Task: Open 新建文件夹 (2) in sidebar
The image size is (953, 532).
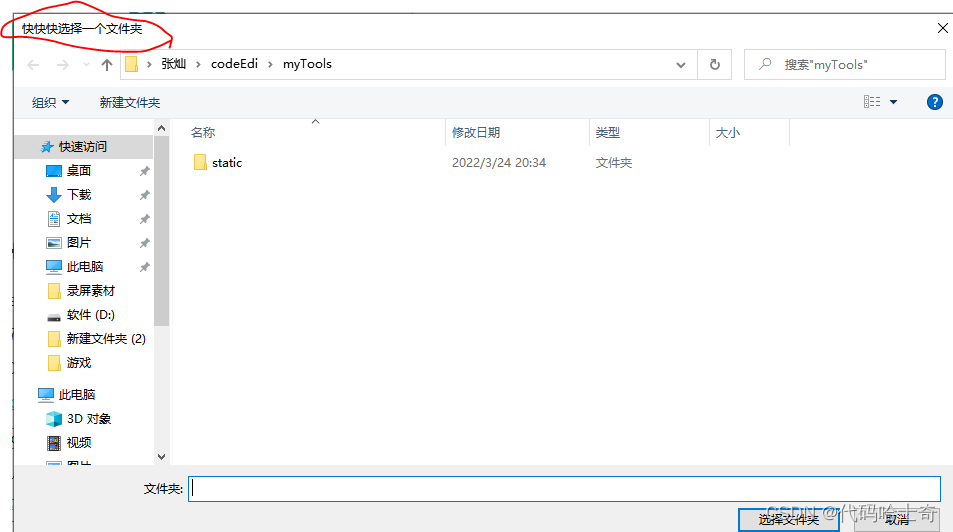Action: [x=106, y=339]
